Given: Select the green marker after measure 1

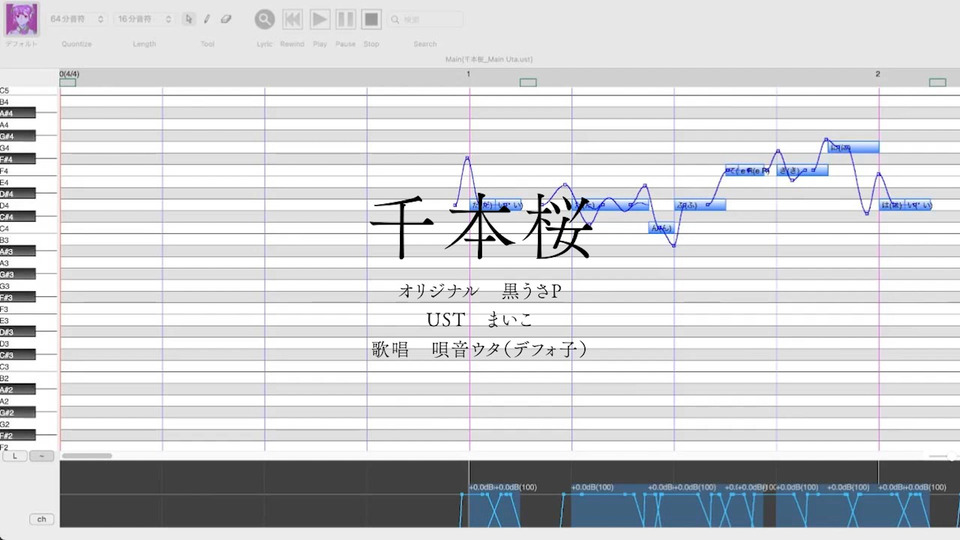Looking at the screenshot, I should pyautogui.click(x=528, y=82).
